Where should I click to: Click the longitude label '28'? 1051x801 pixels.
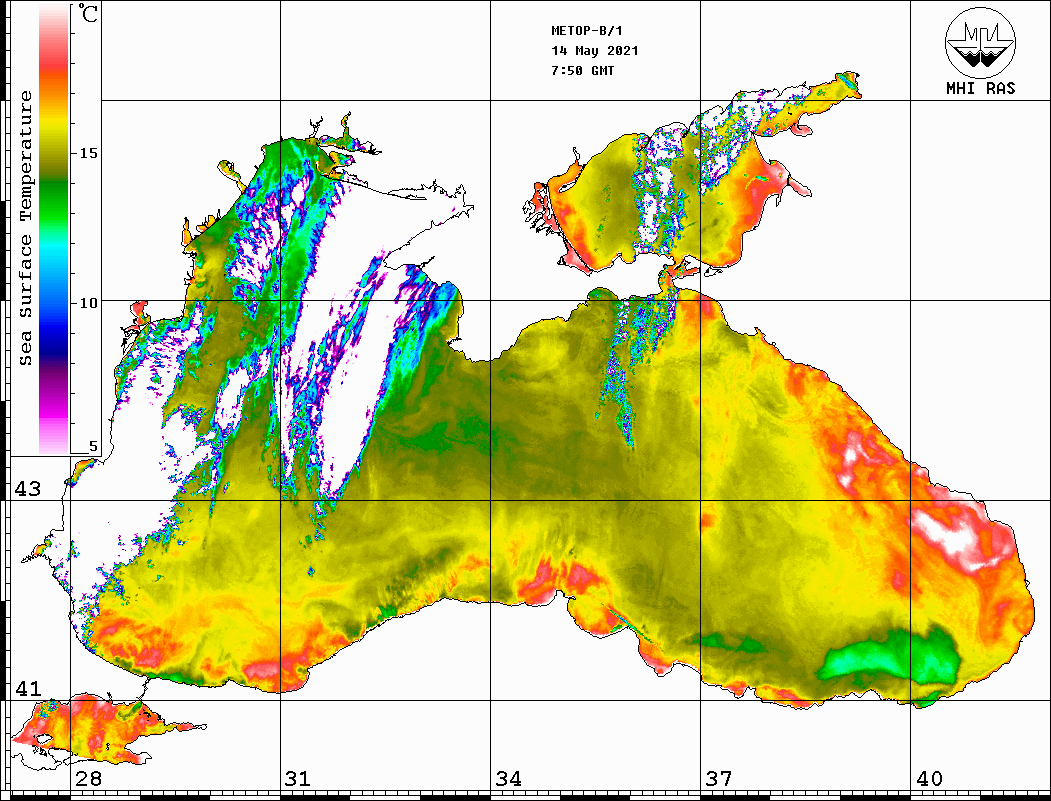(x=88, y=778)
